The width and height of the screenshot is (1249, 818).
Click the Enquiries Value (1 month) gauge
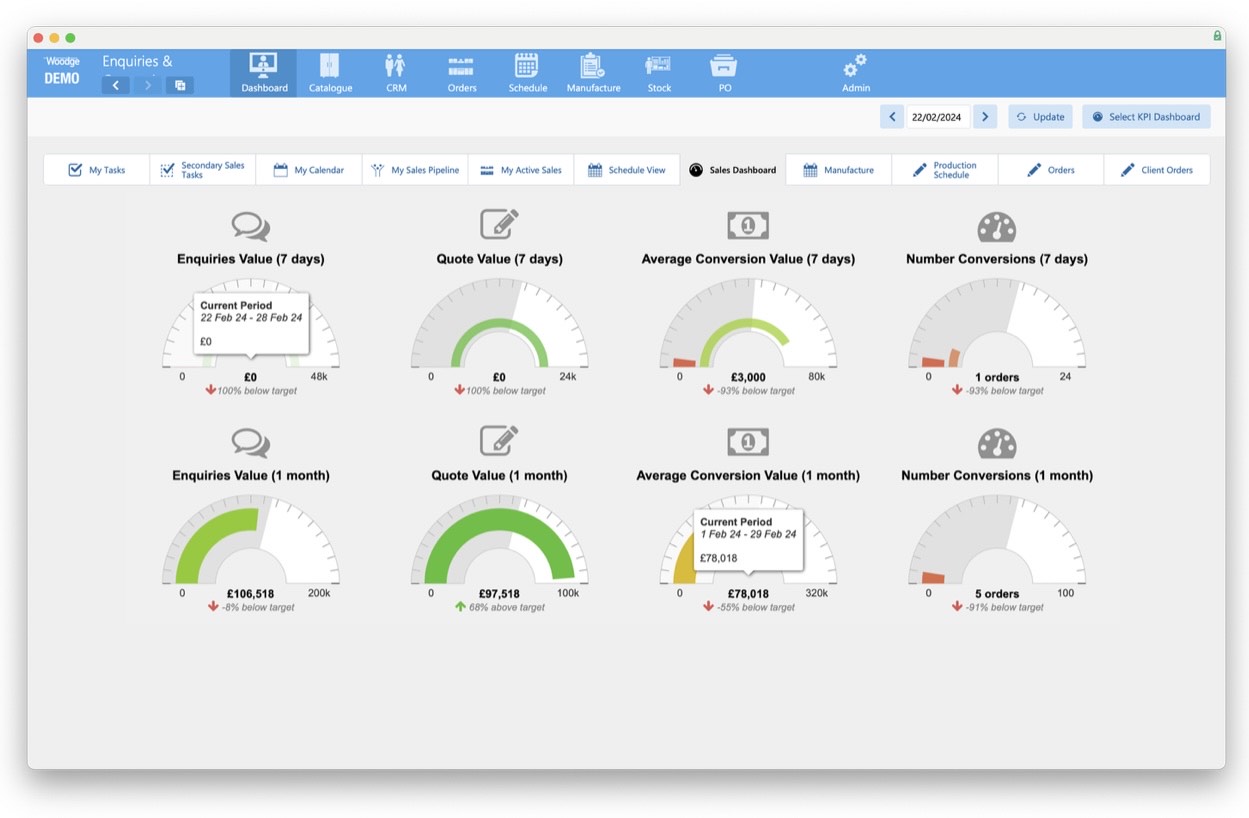[x=250, y=545]
